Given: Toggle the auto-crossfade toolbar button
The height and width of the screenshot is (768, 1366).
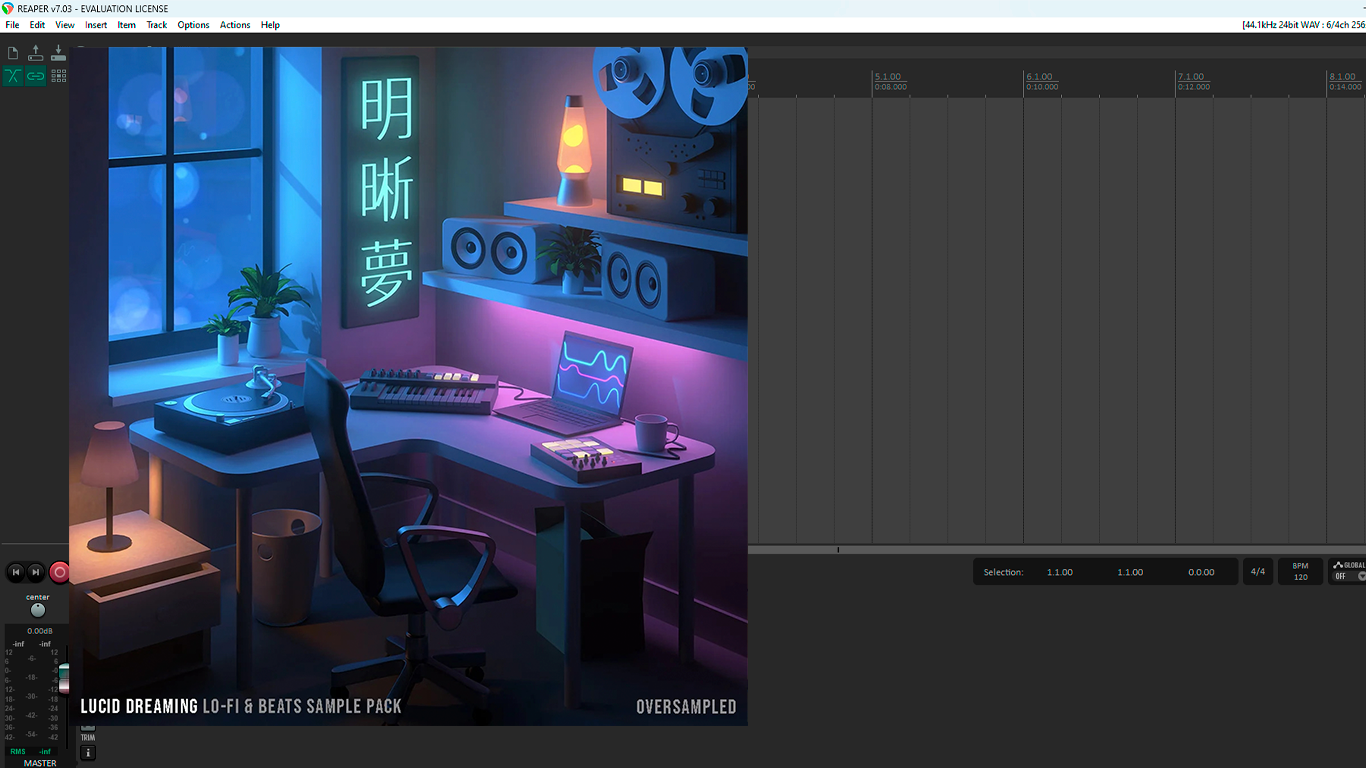Looking at the screenshot, I should point(13,76).
